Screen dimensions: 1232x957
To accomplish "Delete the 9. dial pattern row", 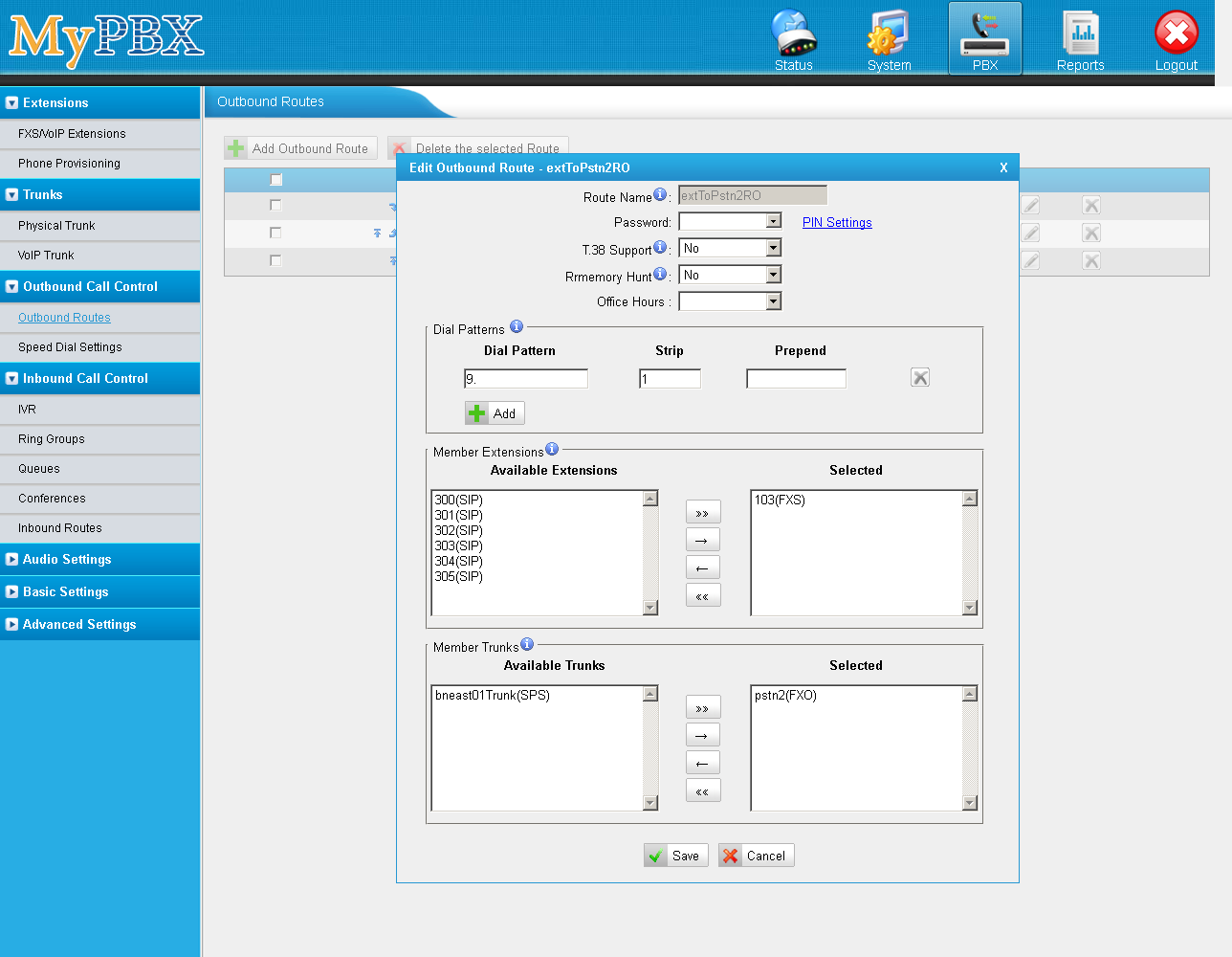I will point(920,377).
